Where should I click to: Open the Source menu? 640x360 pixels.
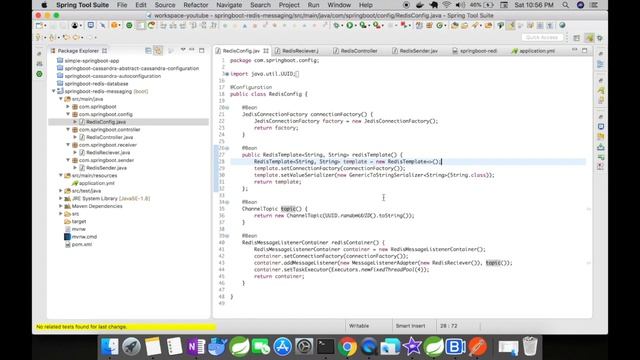pos(165,5)
